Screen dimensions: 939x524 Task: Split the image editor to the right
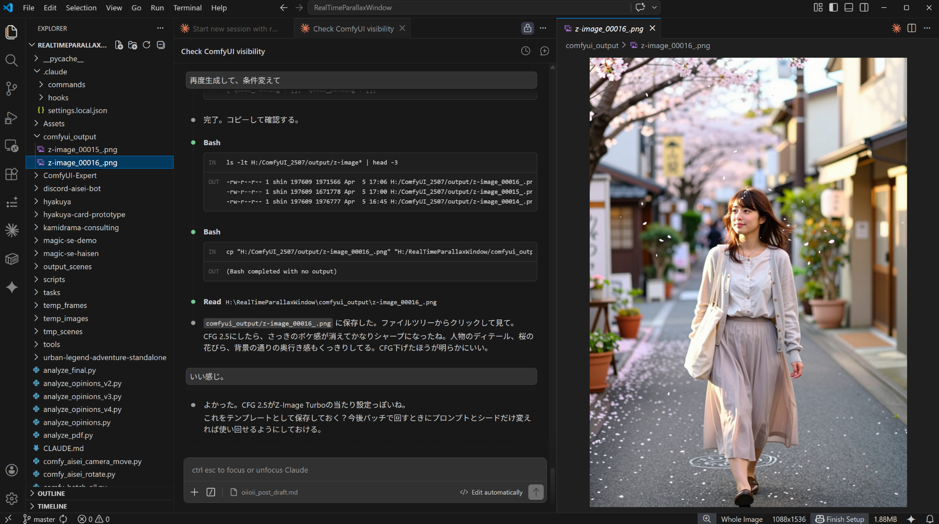pos(911,28)
